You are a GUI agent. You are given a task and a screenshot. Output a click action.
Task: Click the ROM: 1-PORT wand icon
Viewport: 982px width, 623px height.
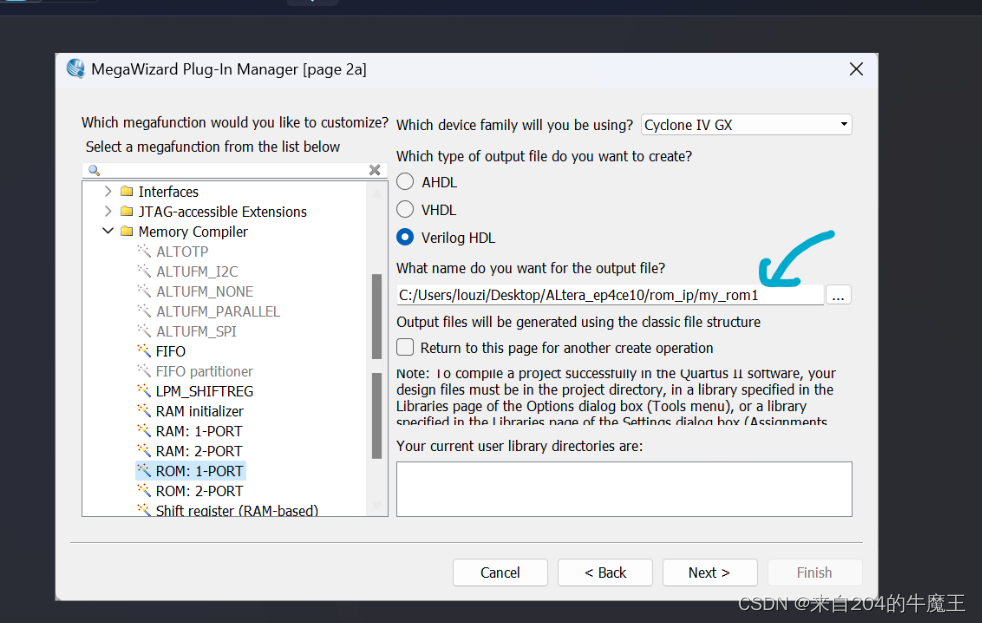coord(144,471)
